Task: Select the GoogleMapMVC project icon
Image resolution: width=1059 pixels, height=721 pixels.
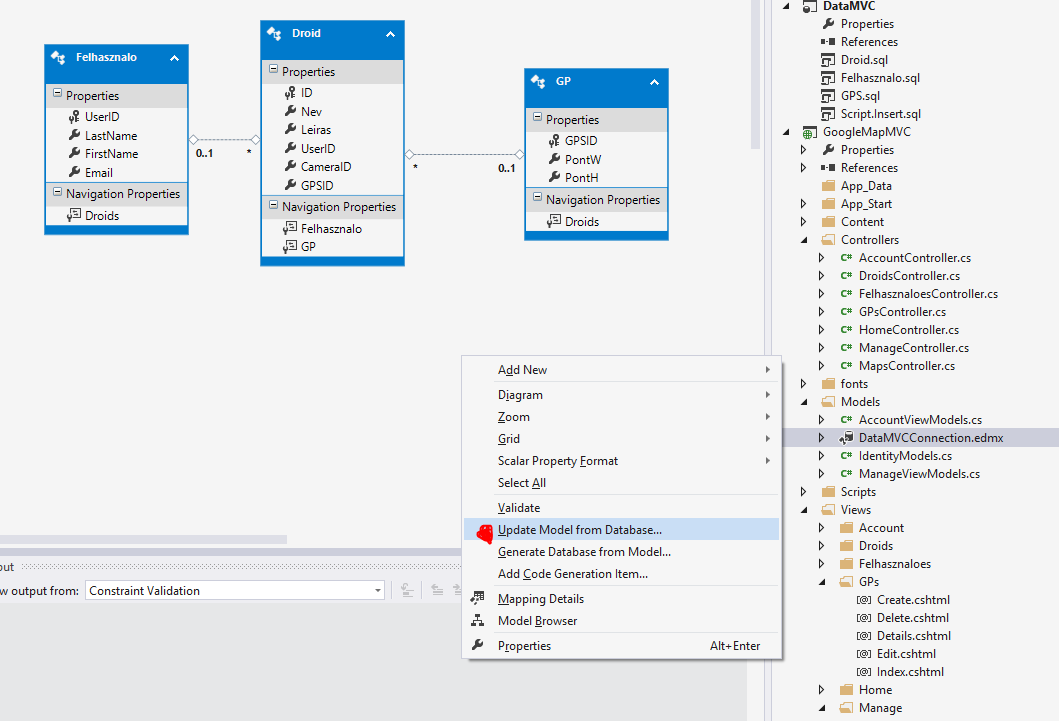Action: point(809,132)
